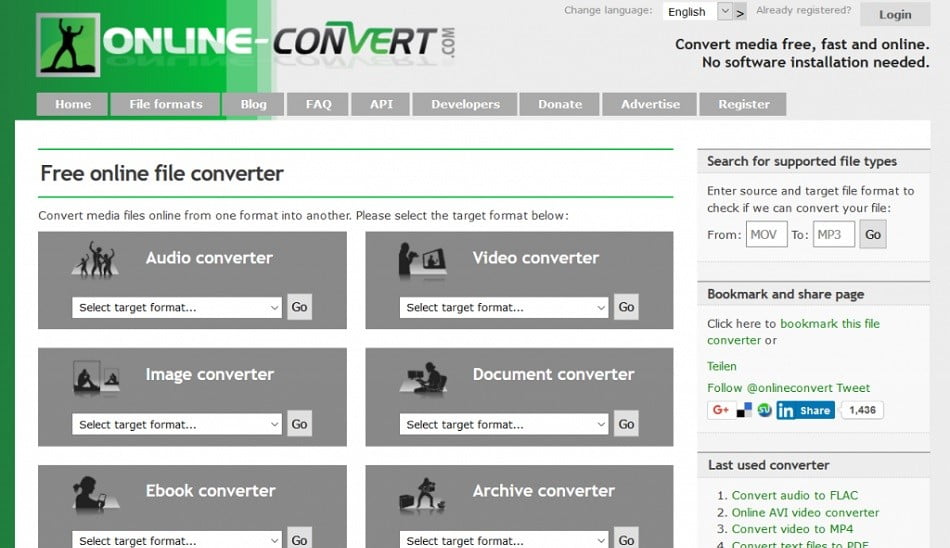Click the LinkedIn Share button
This screenshot has height=548, width=950.
tap(805, 410)
